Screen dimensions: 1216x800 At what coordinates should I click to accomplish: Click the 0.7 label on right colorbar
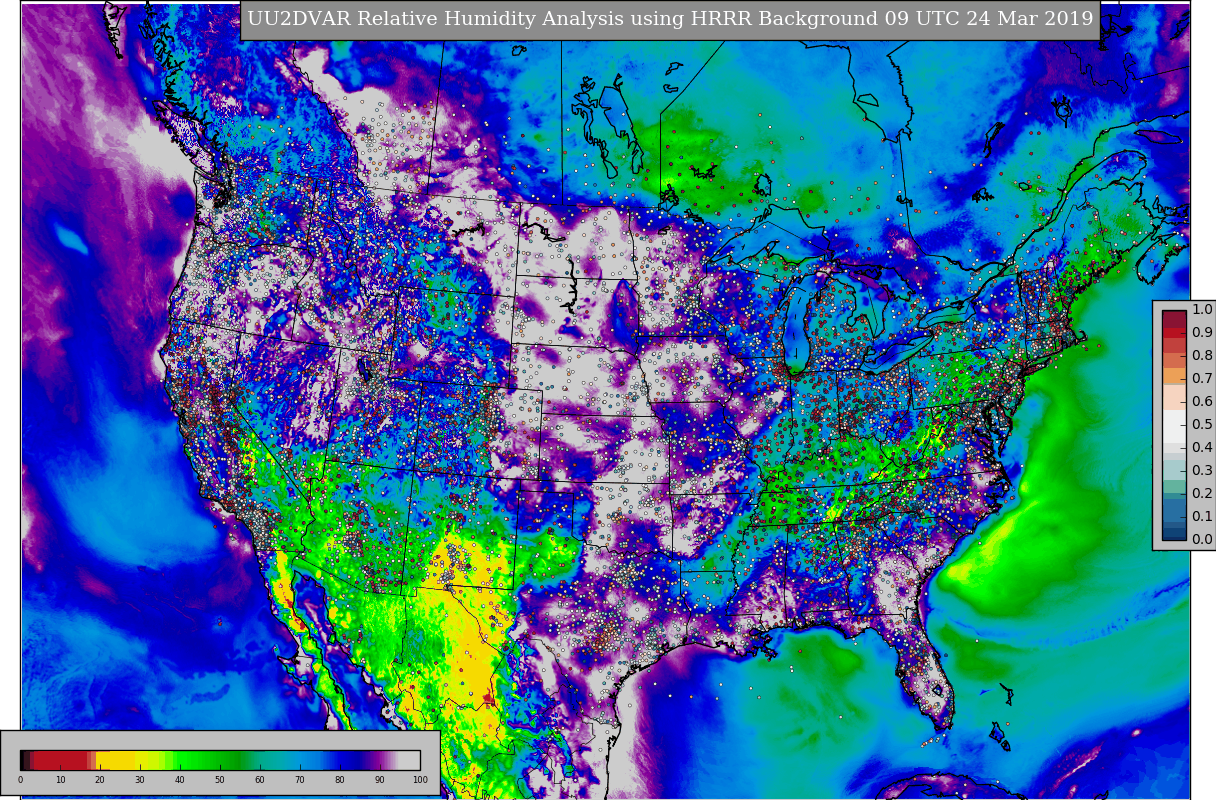click(x=1202, y=379)
